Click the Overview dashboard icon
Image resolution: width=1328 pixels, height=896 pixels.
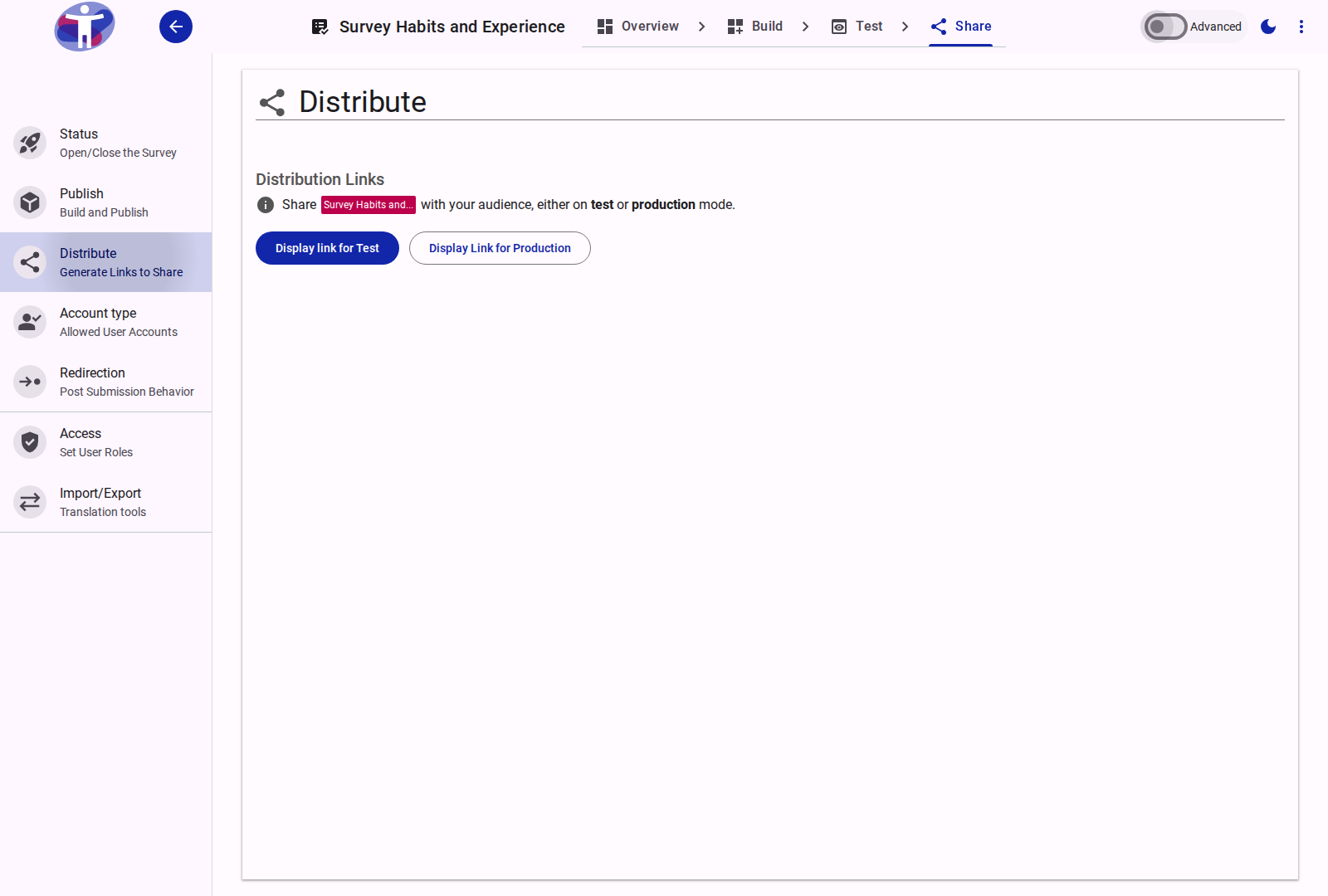pyautogui.click(x=605, y=27)
